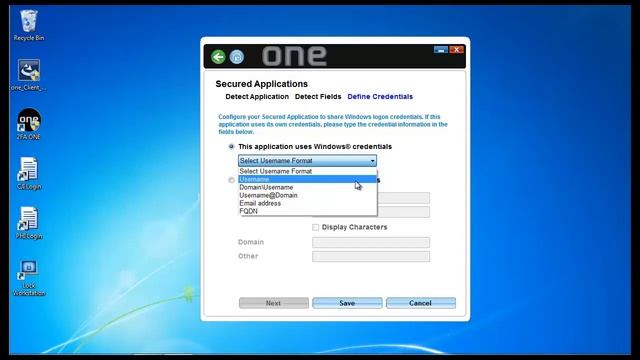Click the green back arrow icon
640x360 pixels.
(218, 57)
